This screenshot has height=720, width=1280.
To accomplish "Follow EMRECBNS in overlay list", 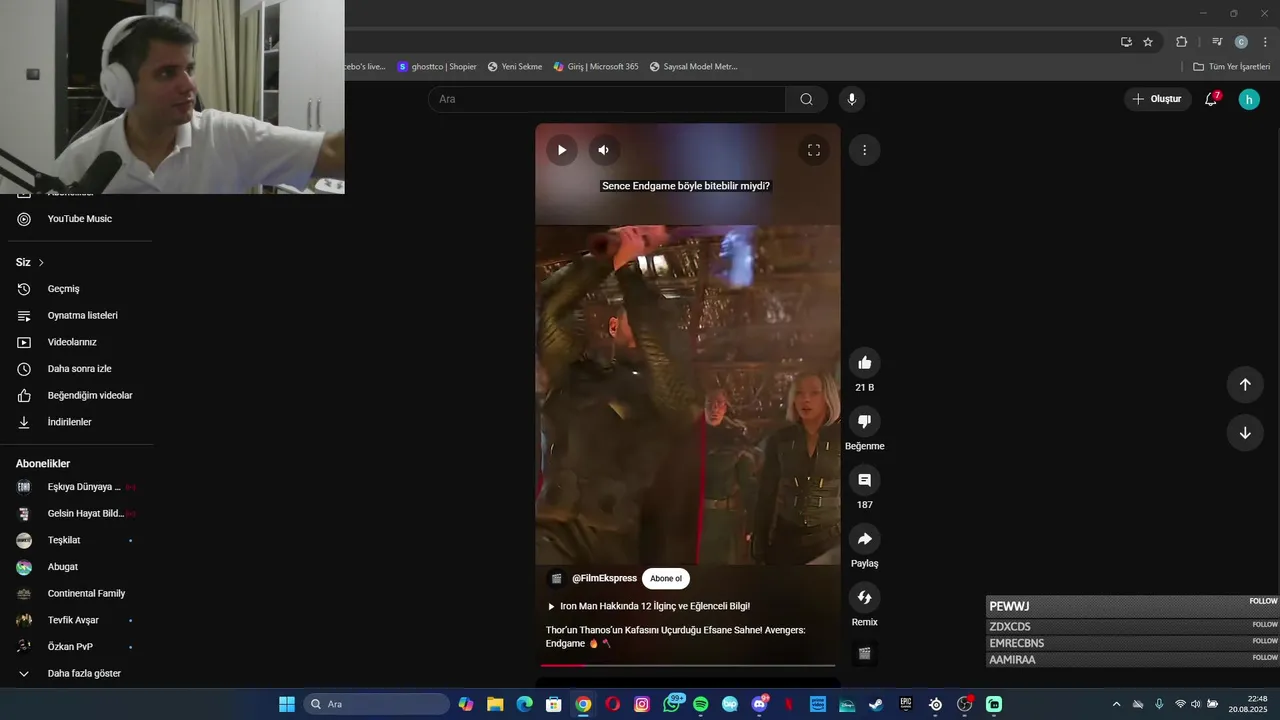I will pyautogui.click(x=1264, y=641).
